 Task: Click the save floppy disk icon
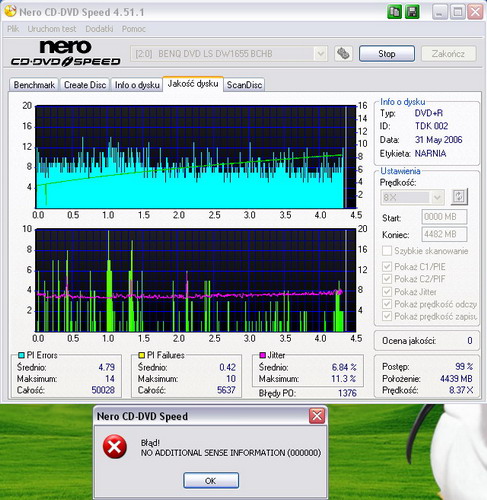[x=412, y=12]
